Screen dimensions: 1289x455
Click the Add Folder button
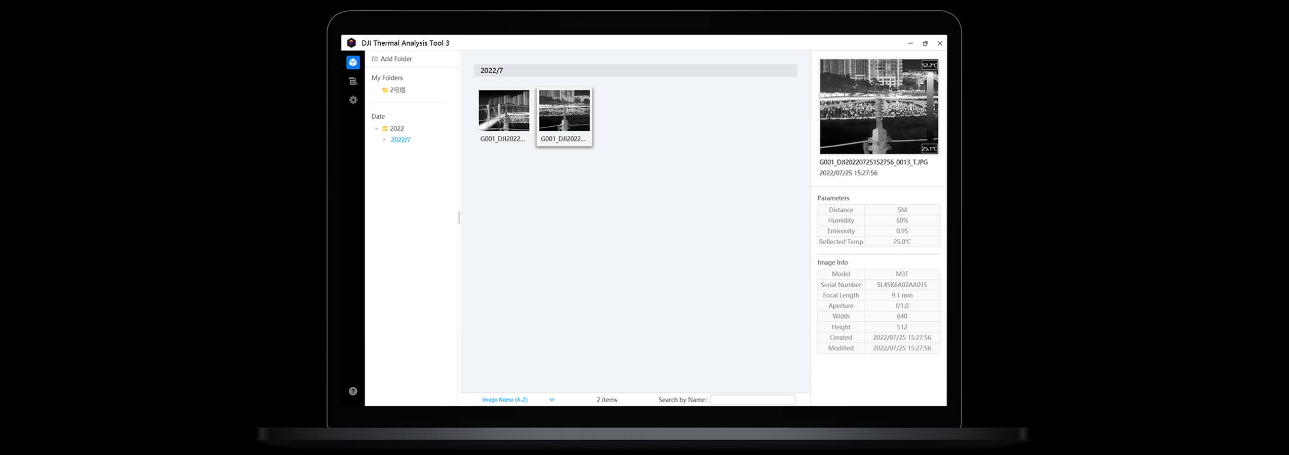pos(392,59)
